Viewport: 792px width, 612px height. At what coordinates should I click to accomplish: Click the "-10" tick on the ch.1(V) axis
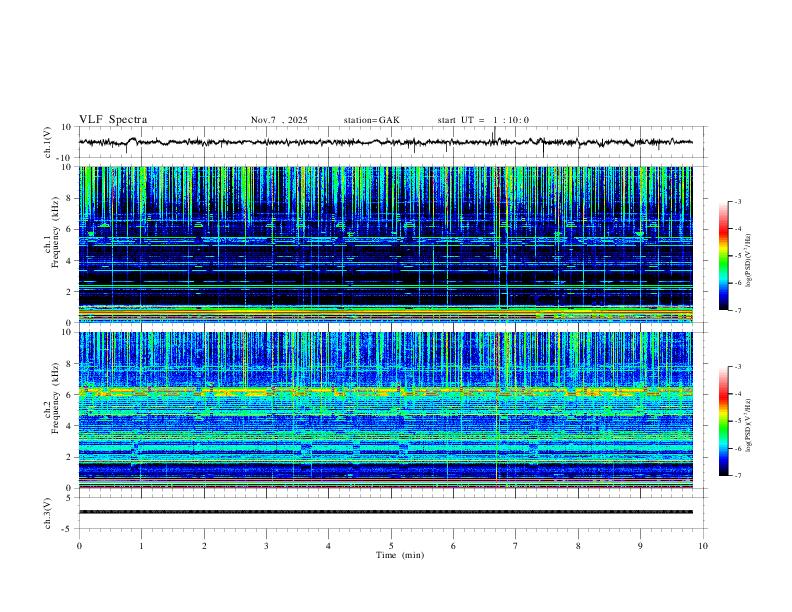point(65,158)
